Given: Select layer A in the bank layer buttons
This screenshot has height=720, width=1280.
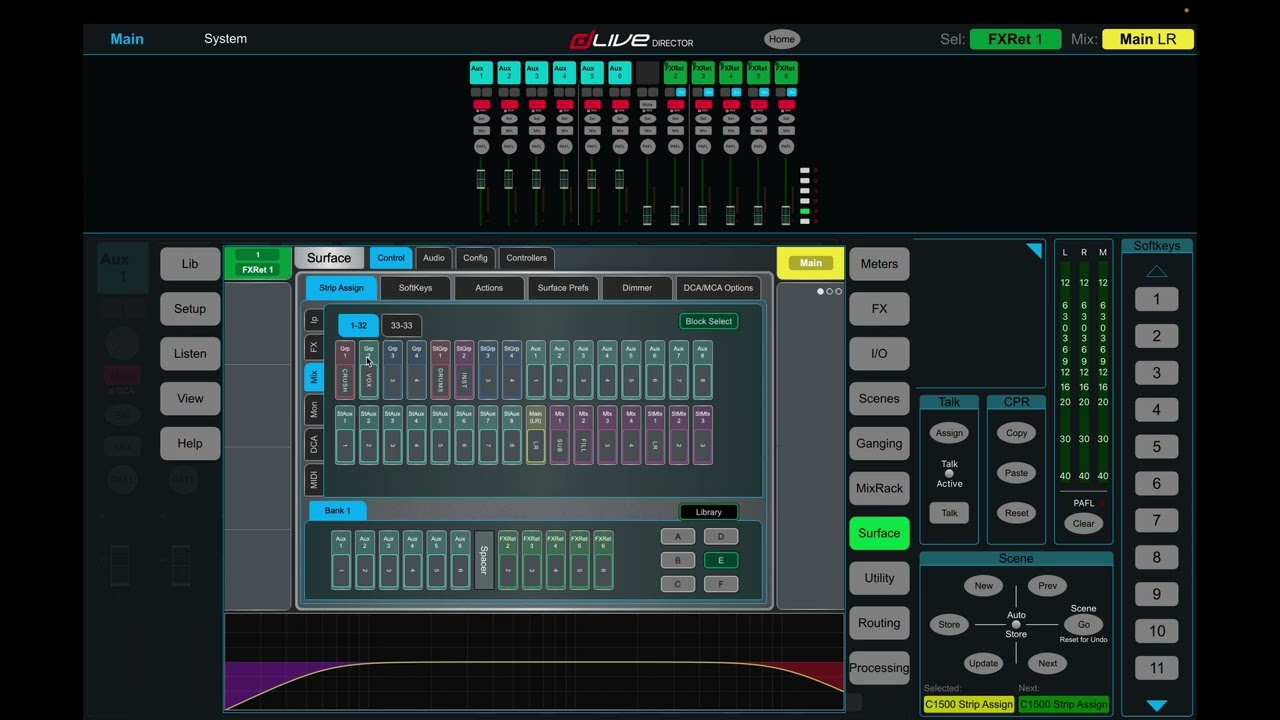Looking at the screenshot, I should point(677,537).
